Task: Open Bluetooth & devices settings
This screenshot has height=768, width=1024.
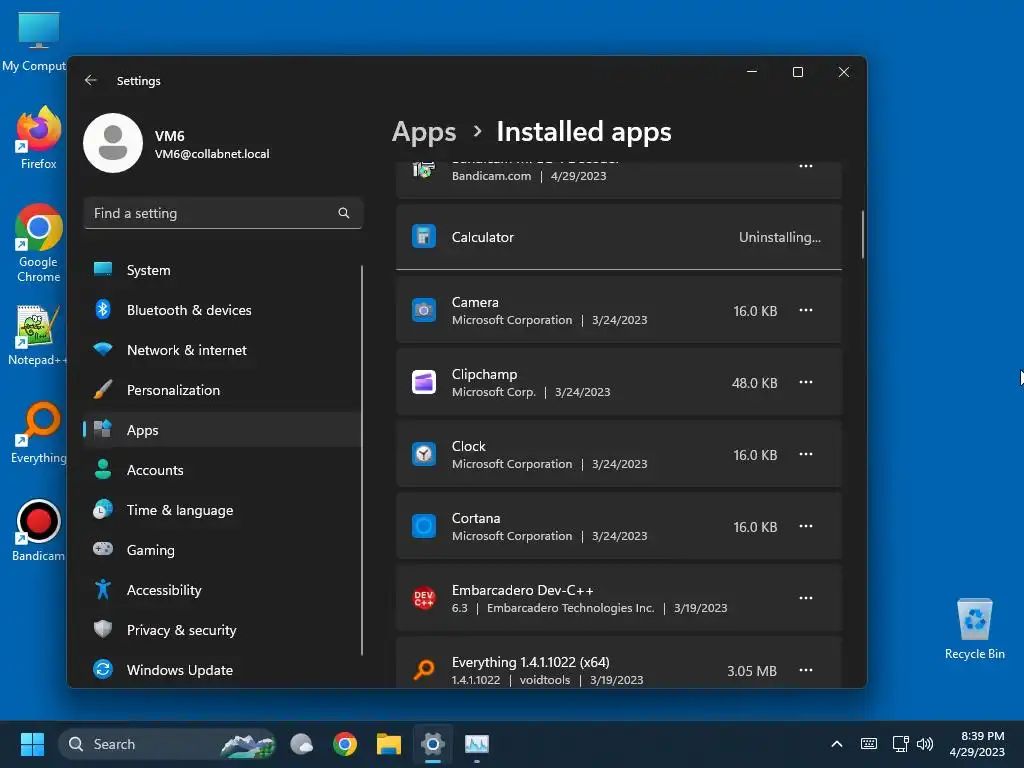Action: 222,310
